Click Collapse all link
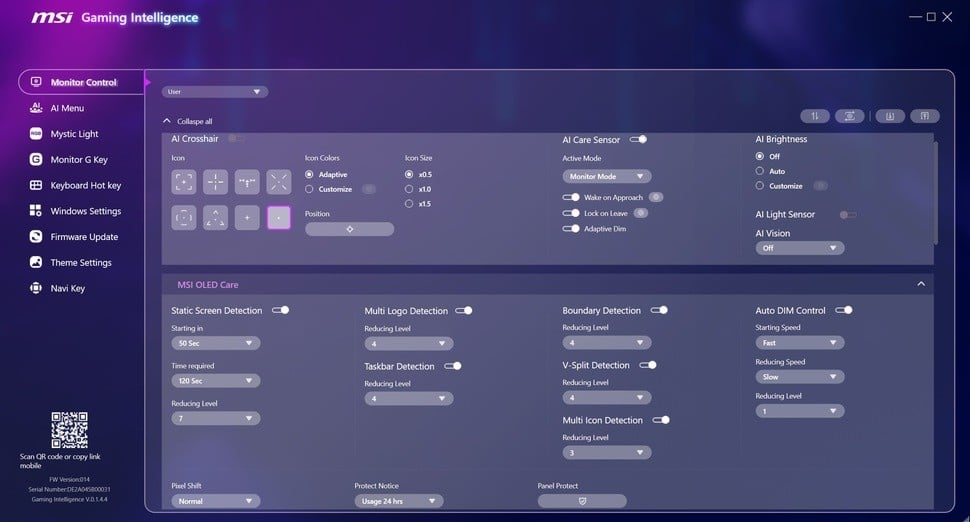Image resolution: width=970 pixels, height=522 pixels. pyautogui.click(x=188, y=121)
